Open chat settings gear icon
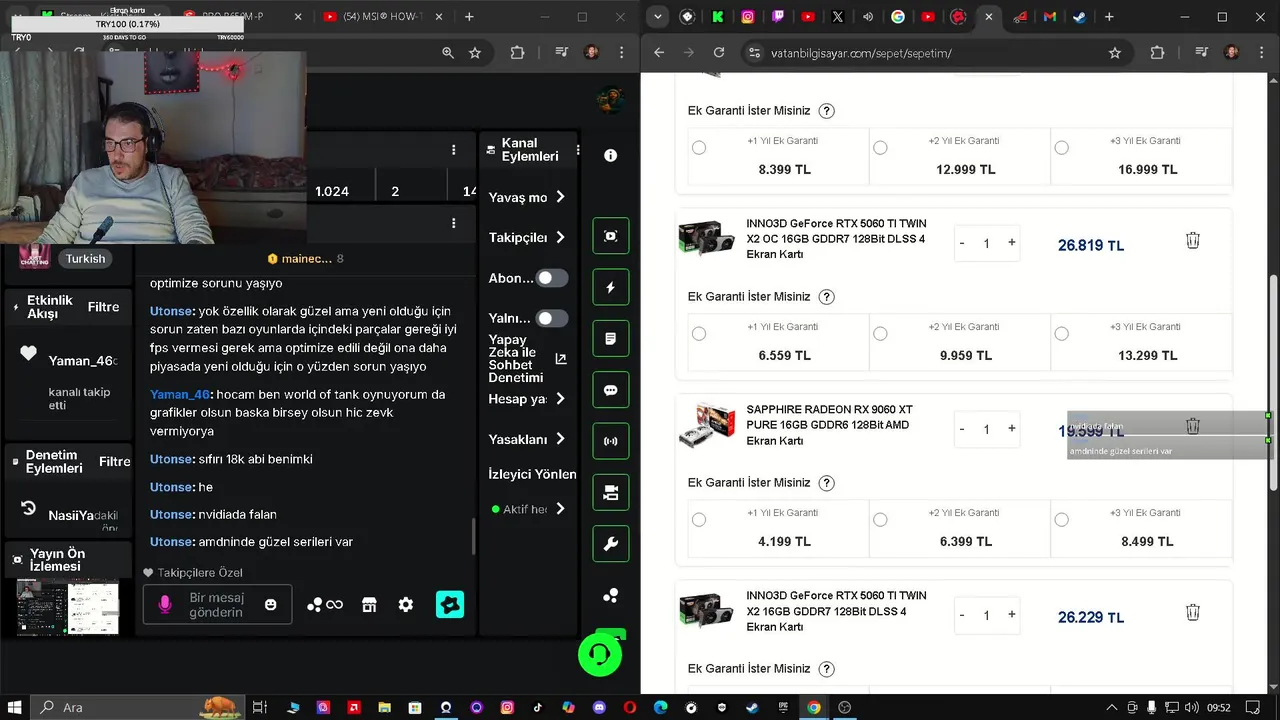 coord(406,605)
